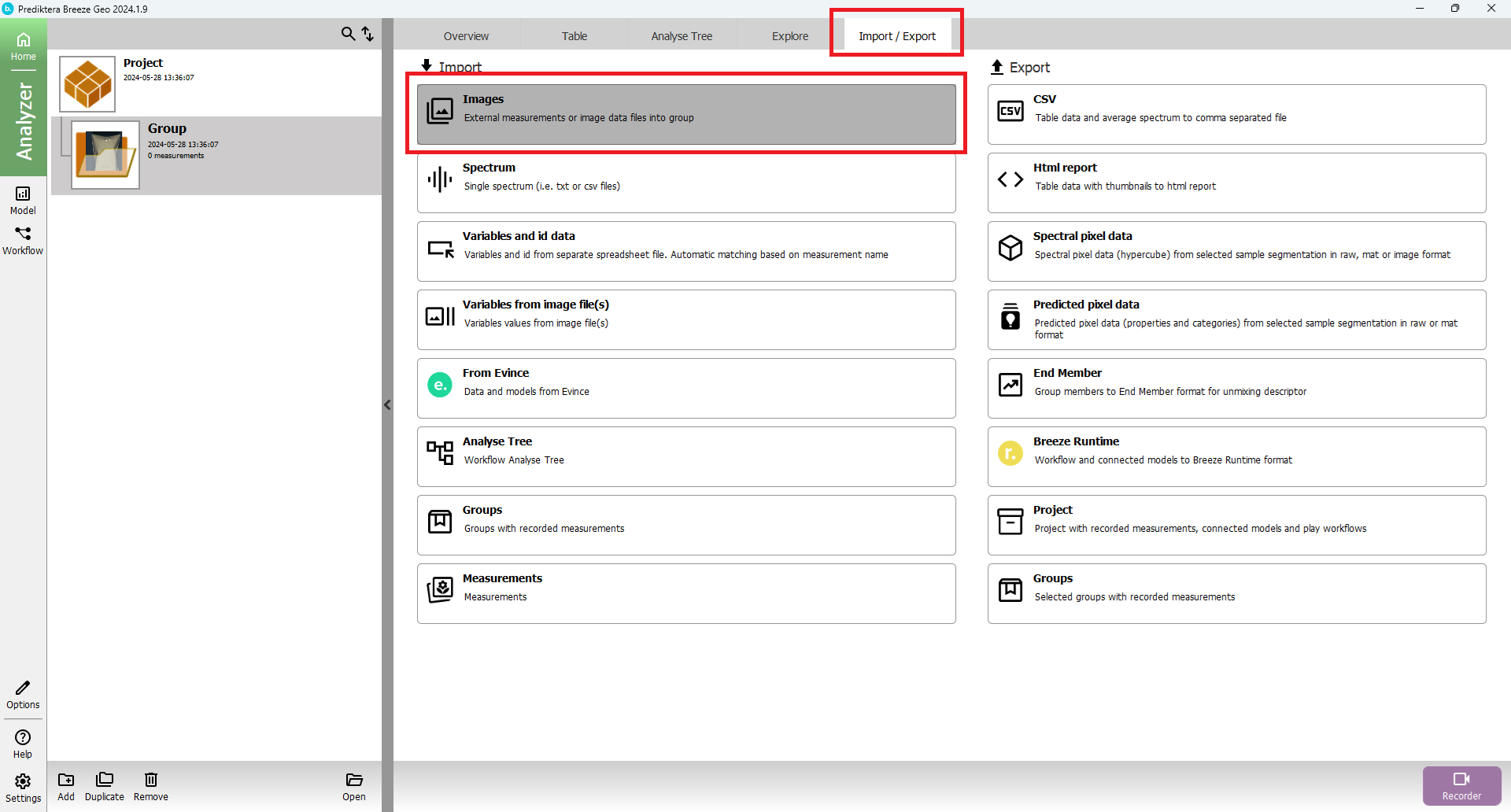The width and height of the screenshot is (1511, 812).
Task: Import Spectrum from single file
Action: tap(685, 183)
